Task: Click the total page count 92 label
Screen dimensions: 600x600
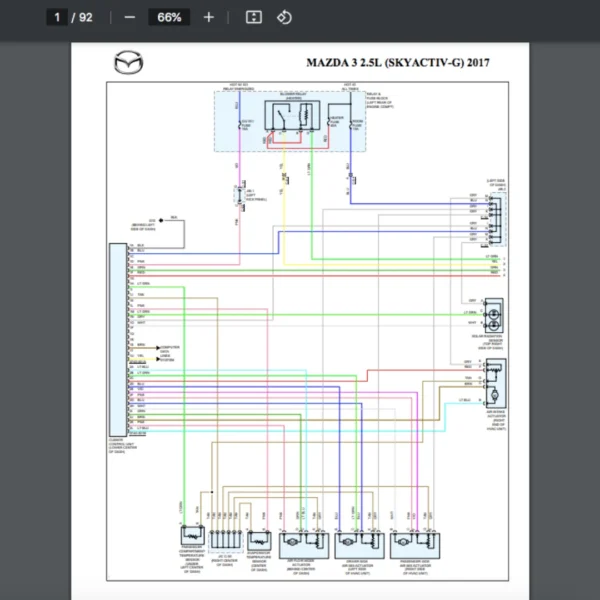Action: pyautogui.click(x=84, y=17)
